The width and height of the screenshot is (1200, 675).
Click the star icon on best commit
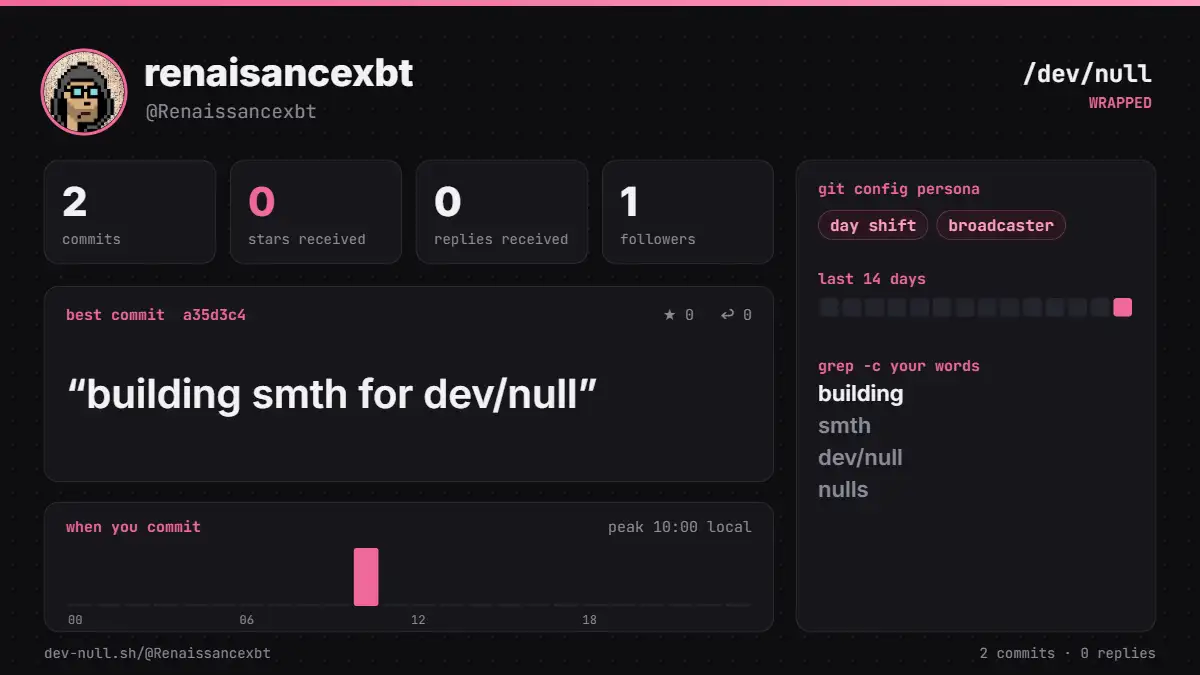pos(670,315)
